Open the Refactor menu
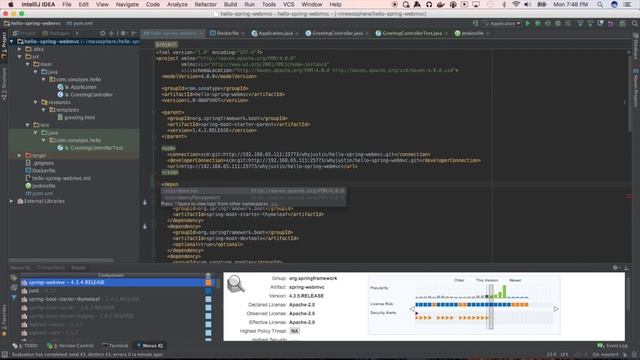640x360 pixels. click(205, 4)
